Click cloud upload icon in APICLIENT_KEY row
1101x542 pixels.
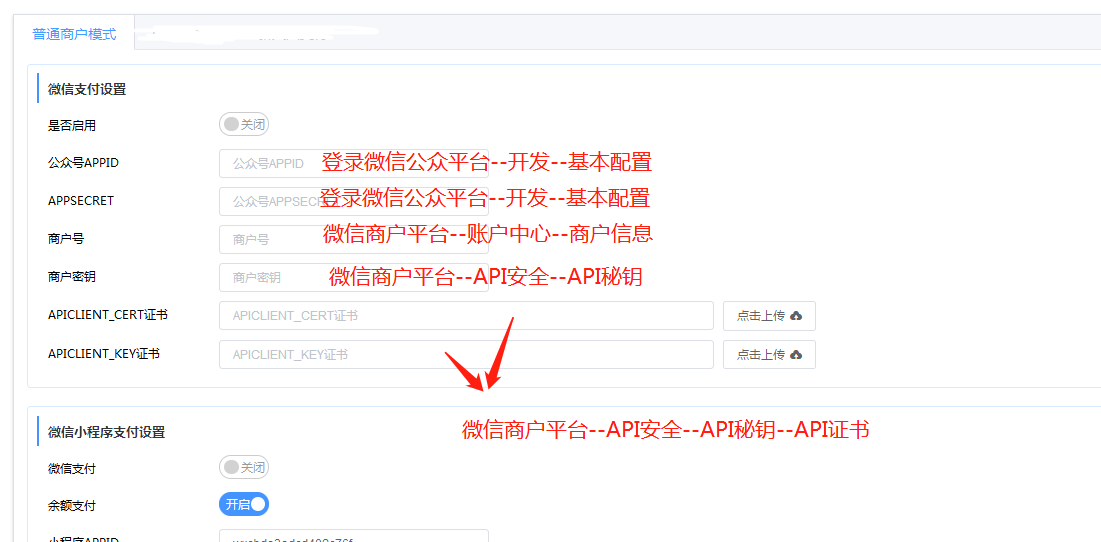(796, 355)
